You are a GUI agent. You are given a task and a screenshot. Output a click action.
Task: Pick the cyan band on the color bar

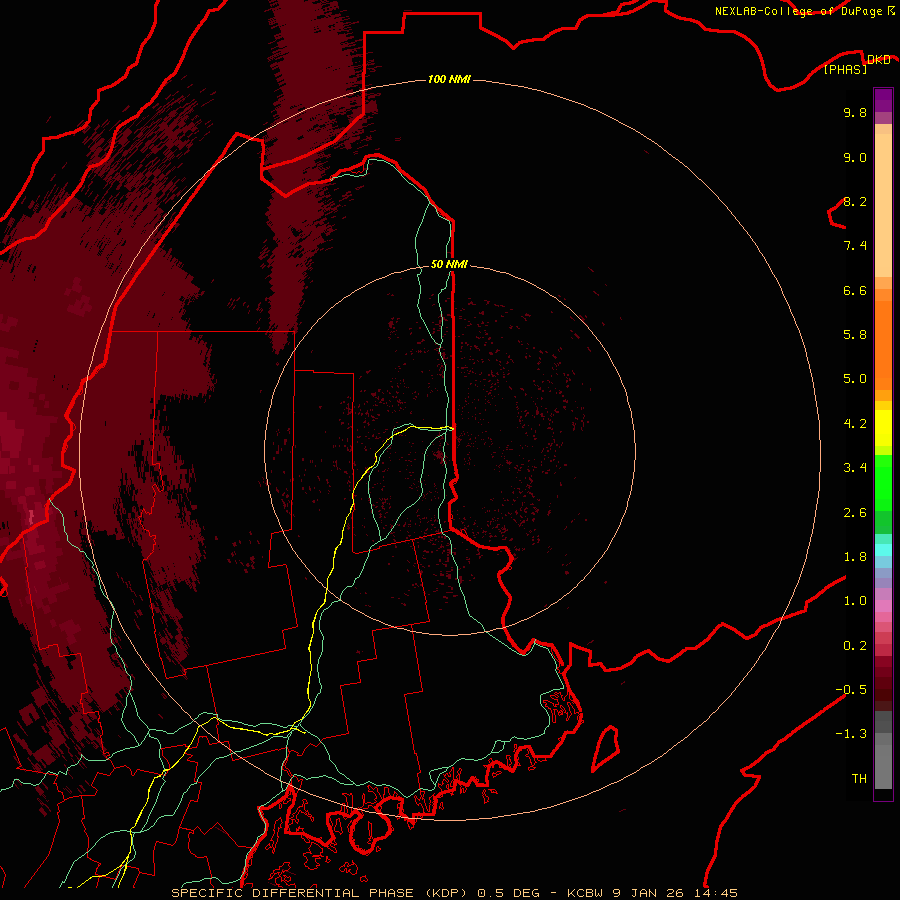(x=883, y=550)
